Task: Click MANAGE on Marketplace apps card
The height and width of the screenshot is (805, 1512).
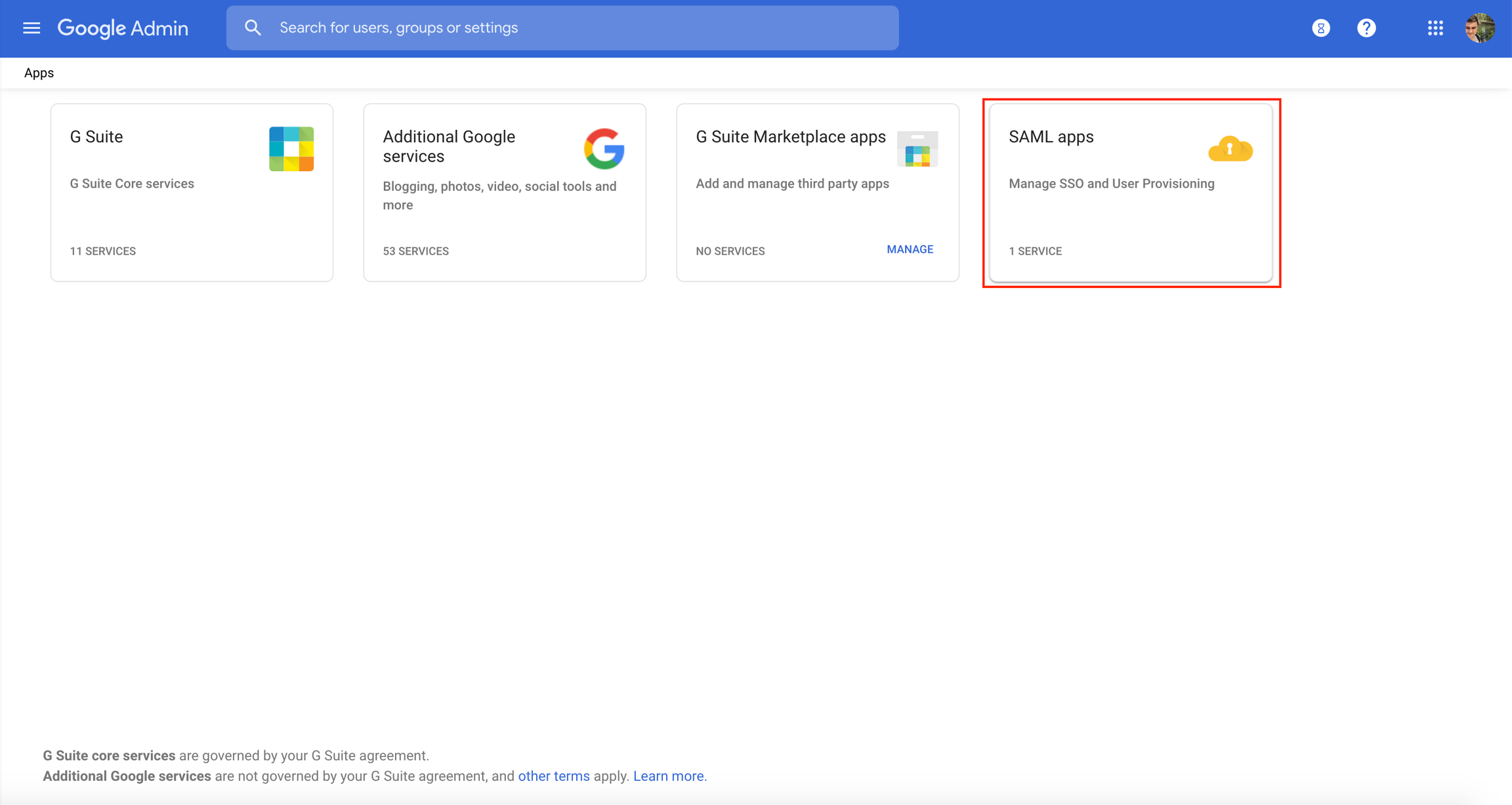Action: [x=910, y=249]
